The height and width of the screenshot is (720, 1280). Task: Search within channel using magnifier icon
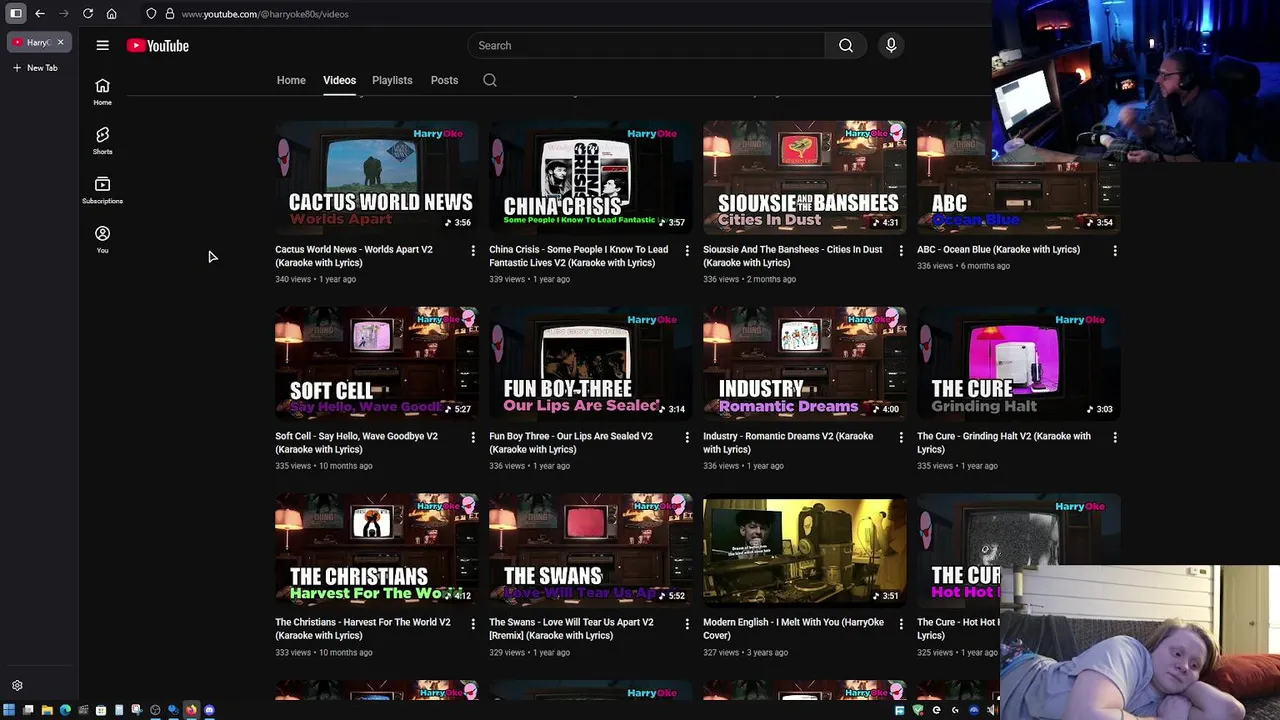click(x=490, y=80)
